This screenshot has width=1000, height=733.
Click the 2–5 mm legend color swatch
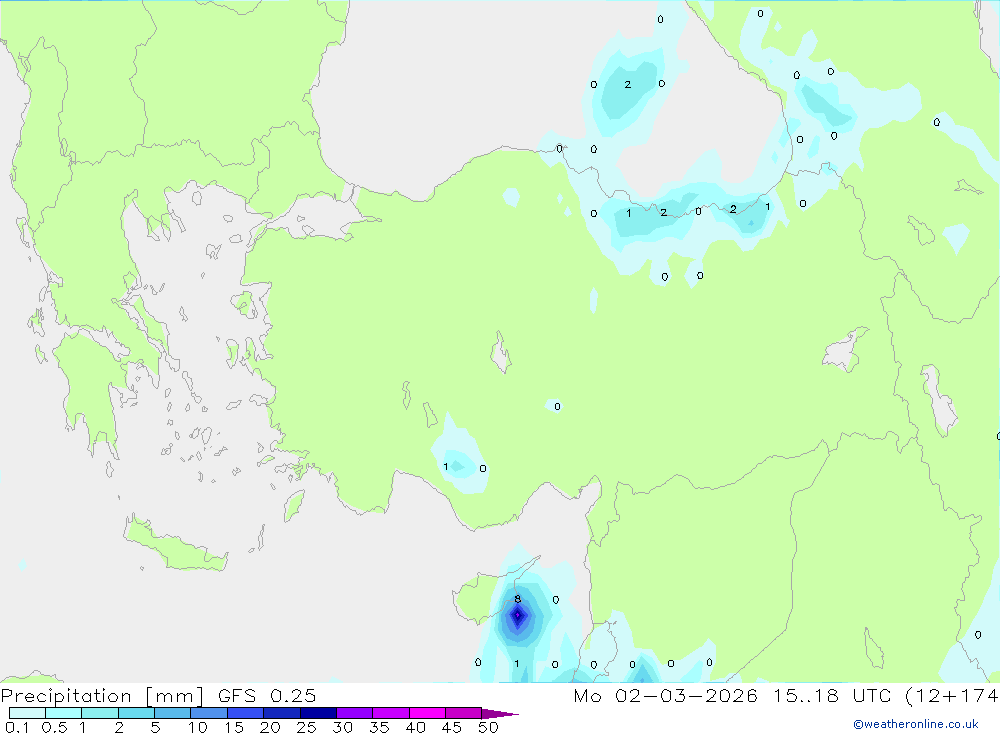click(136, 713)
